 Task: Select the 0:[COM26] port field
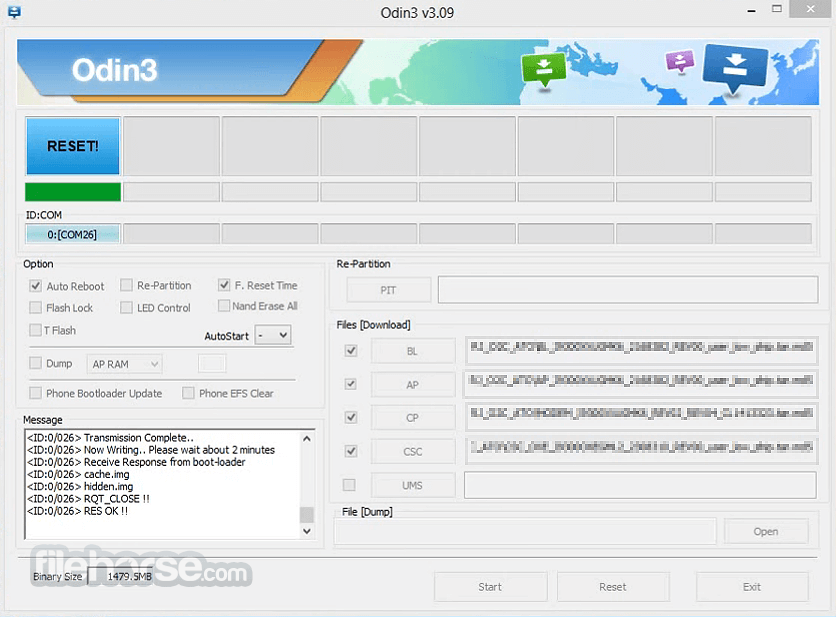click(73, 234)
